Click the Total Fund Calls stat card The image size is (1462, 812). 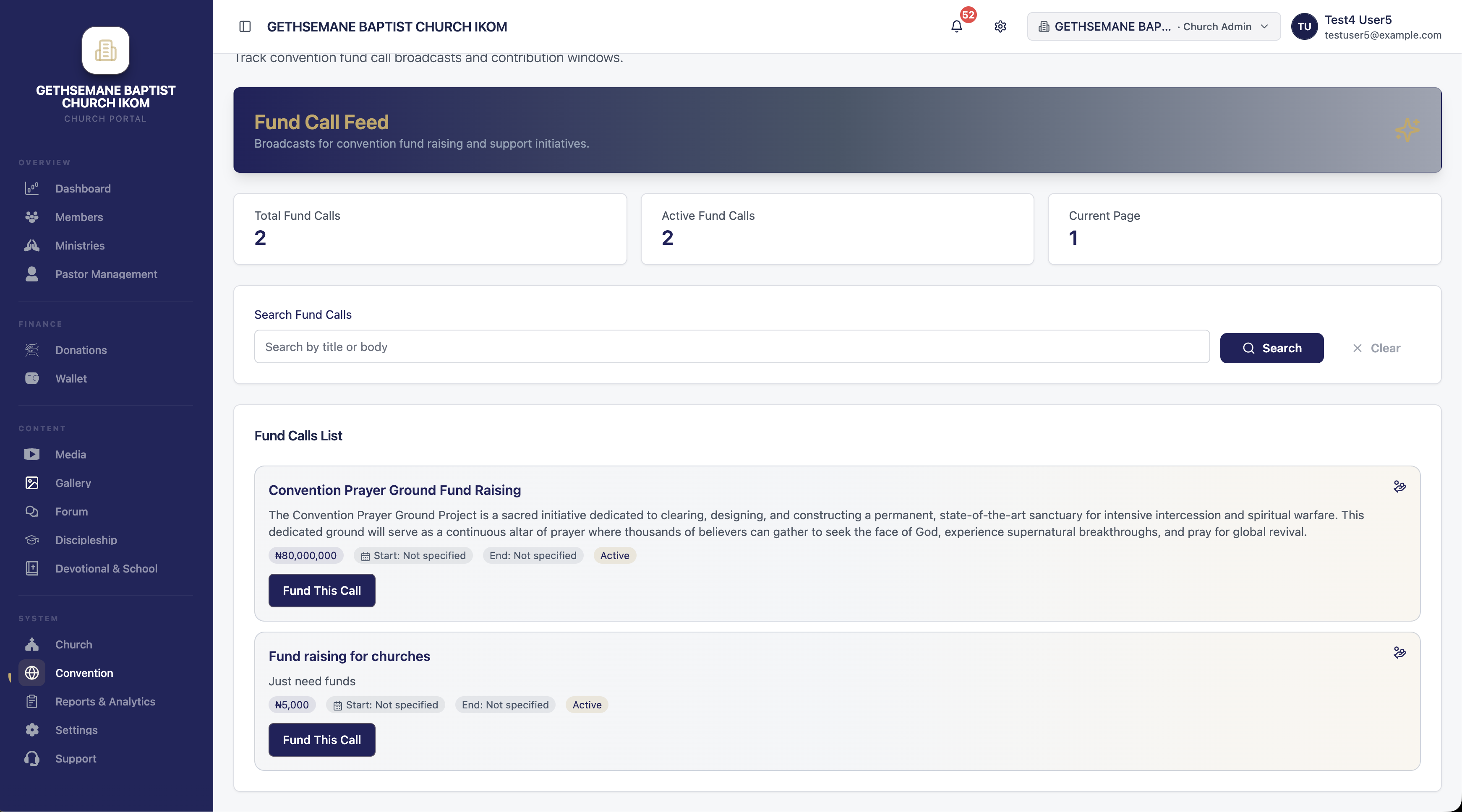pyautogui.click(x=430, y=229)
